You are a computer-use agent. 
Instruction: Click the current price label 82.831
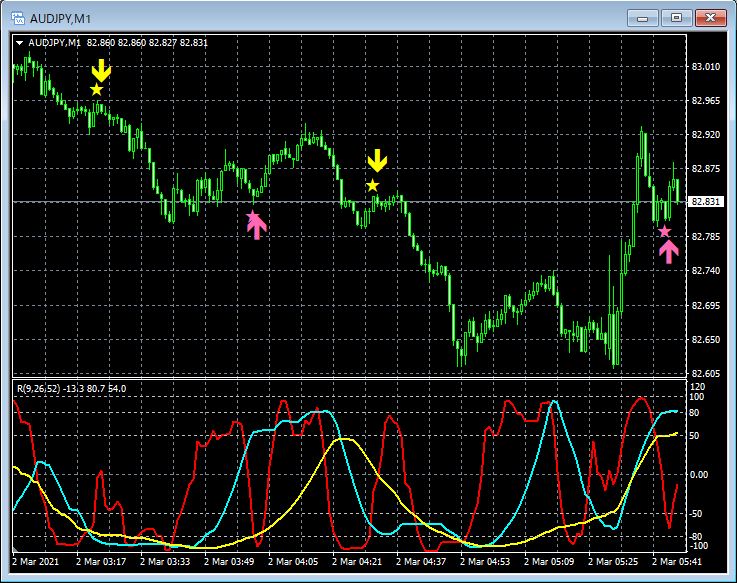(x=706, y=202)
